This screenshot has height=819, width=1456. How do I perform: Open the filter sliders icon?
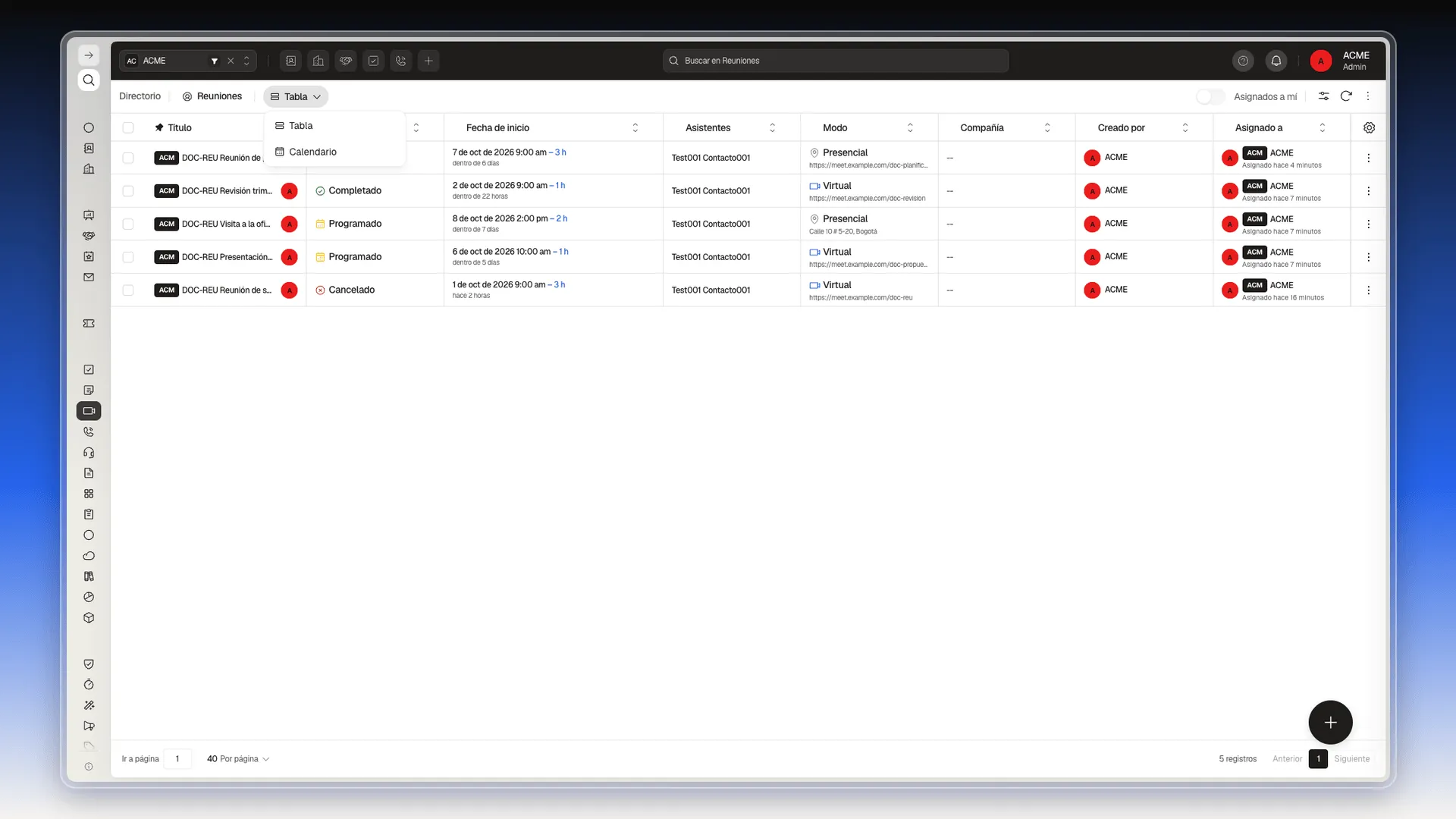tap(1323, 96)
